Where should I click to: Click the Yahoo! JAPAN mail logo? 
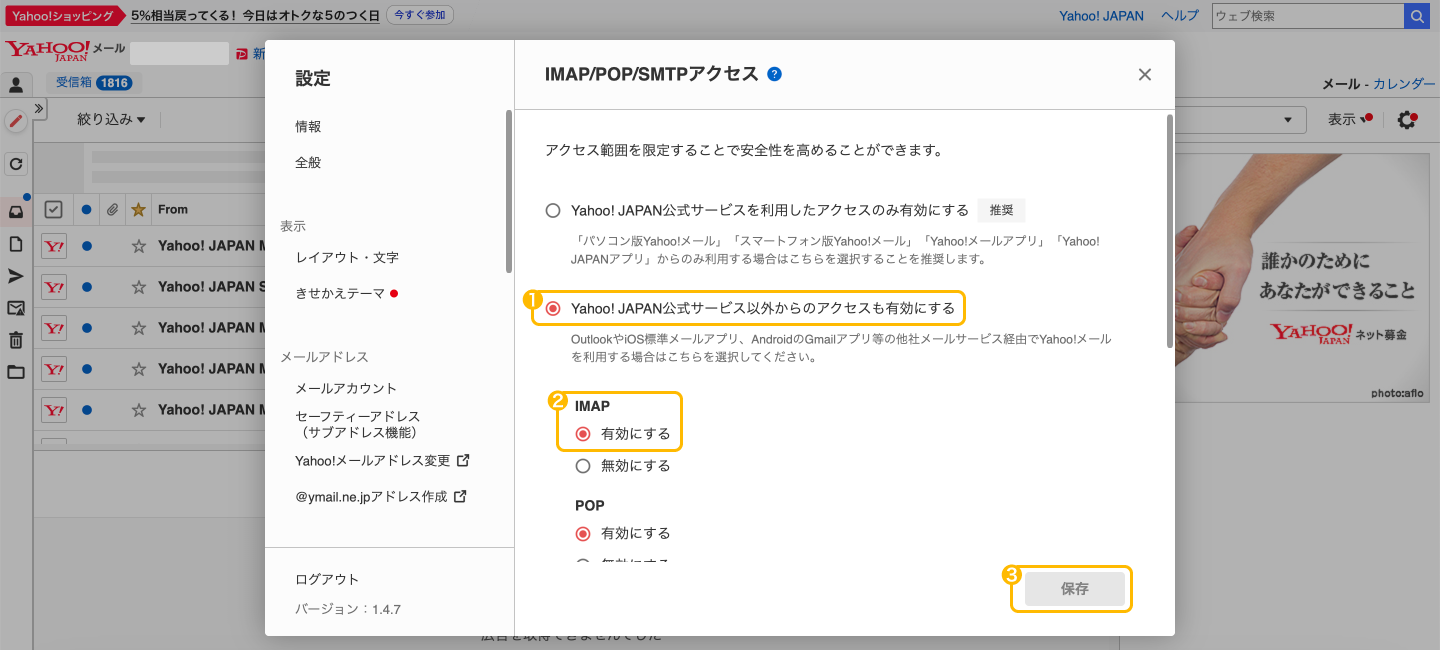(x=65, y=52)
